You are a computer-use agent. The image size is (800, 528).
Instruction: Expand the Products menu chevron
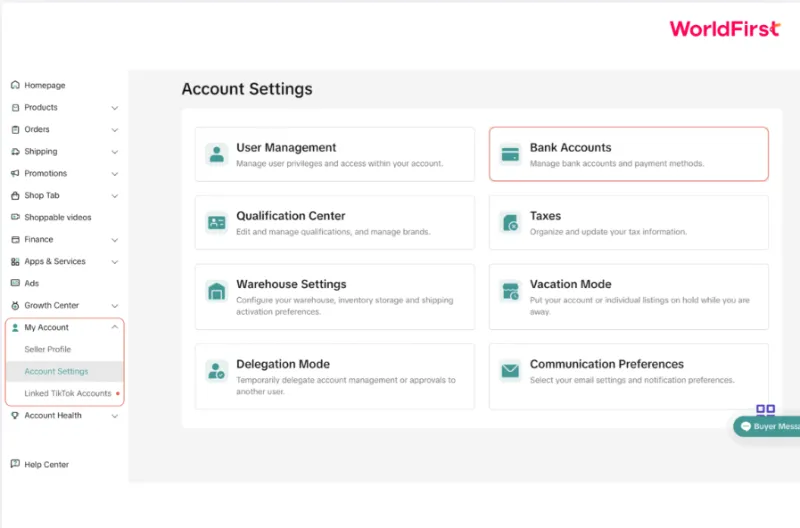(x=115, y=108)
